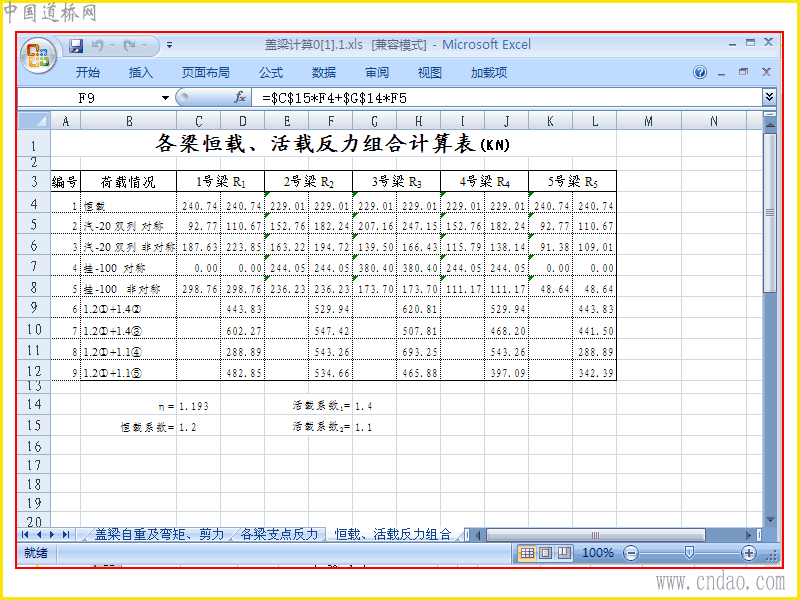Adjust the zoom slider handle
The height and width of the screenshot is (600, 800).
click(x=689, y=553)
